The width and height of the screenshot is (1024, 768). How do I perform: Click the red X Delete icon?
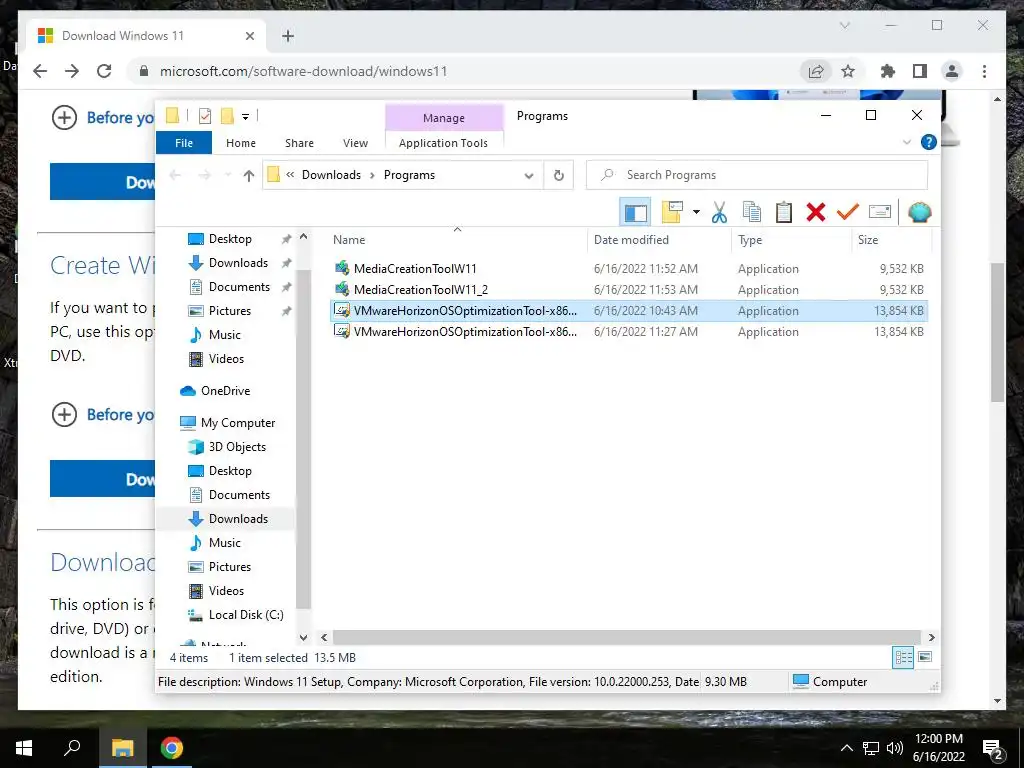click(x=816, y=212)
